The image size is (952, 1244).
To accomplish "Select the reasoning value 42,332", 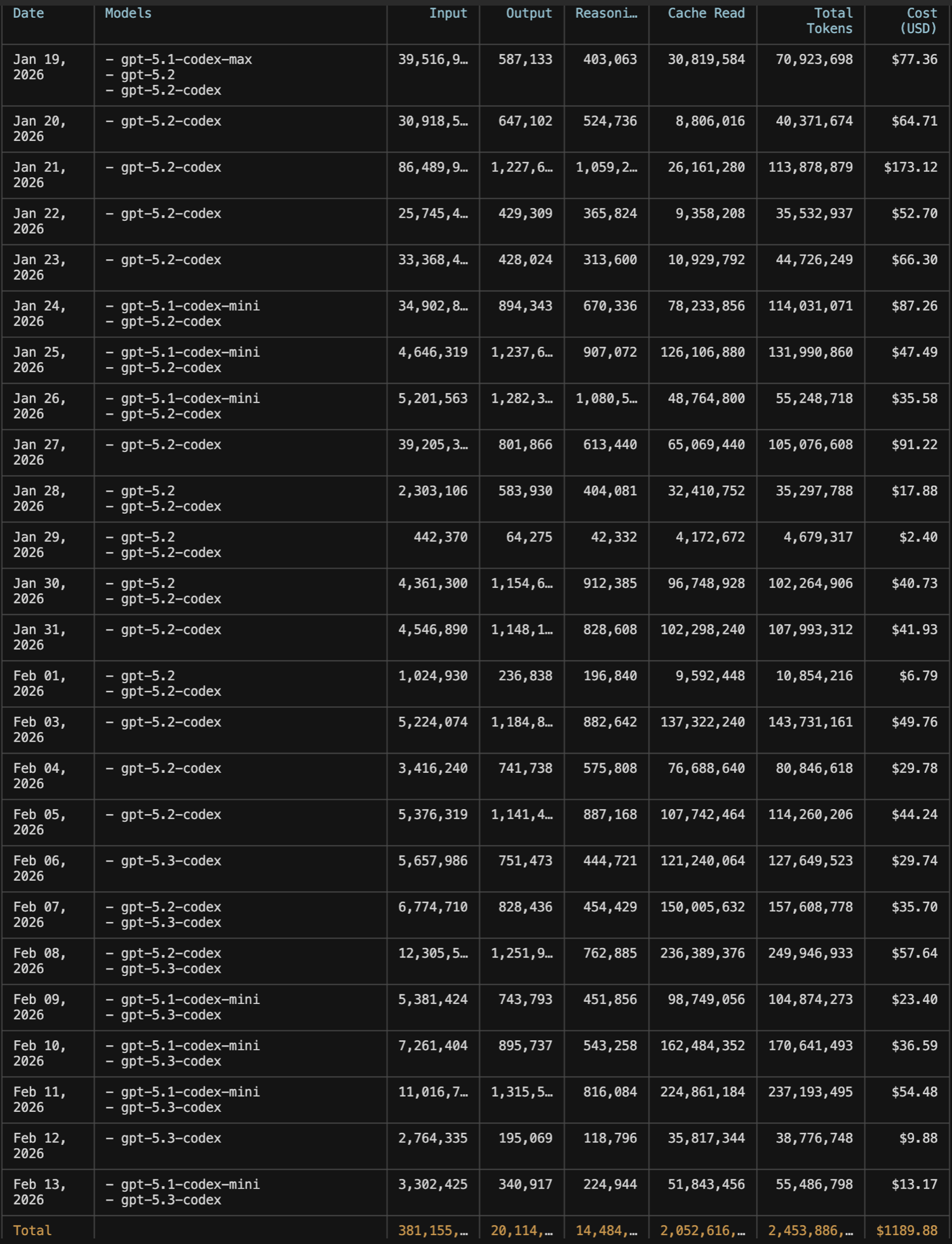I will click(613, 537).
